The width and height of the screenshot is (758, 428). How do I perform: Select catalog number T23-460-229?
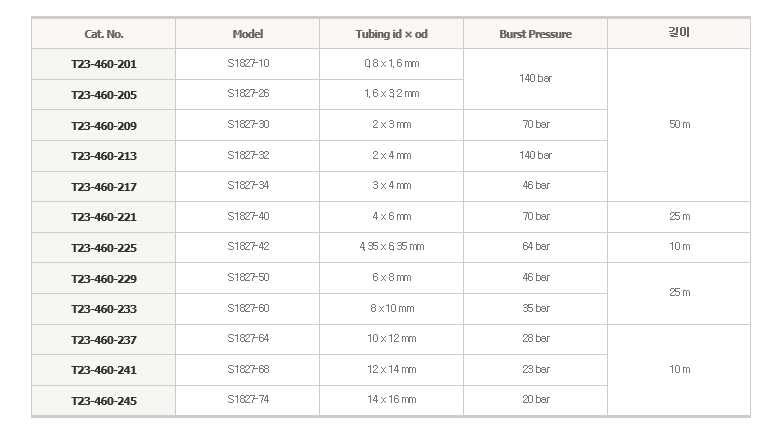click(104, 279)
